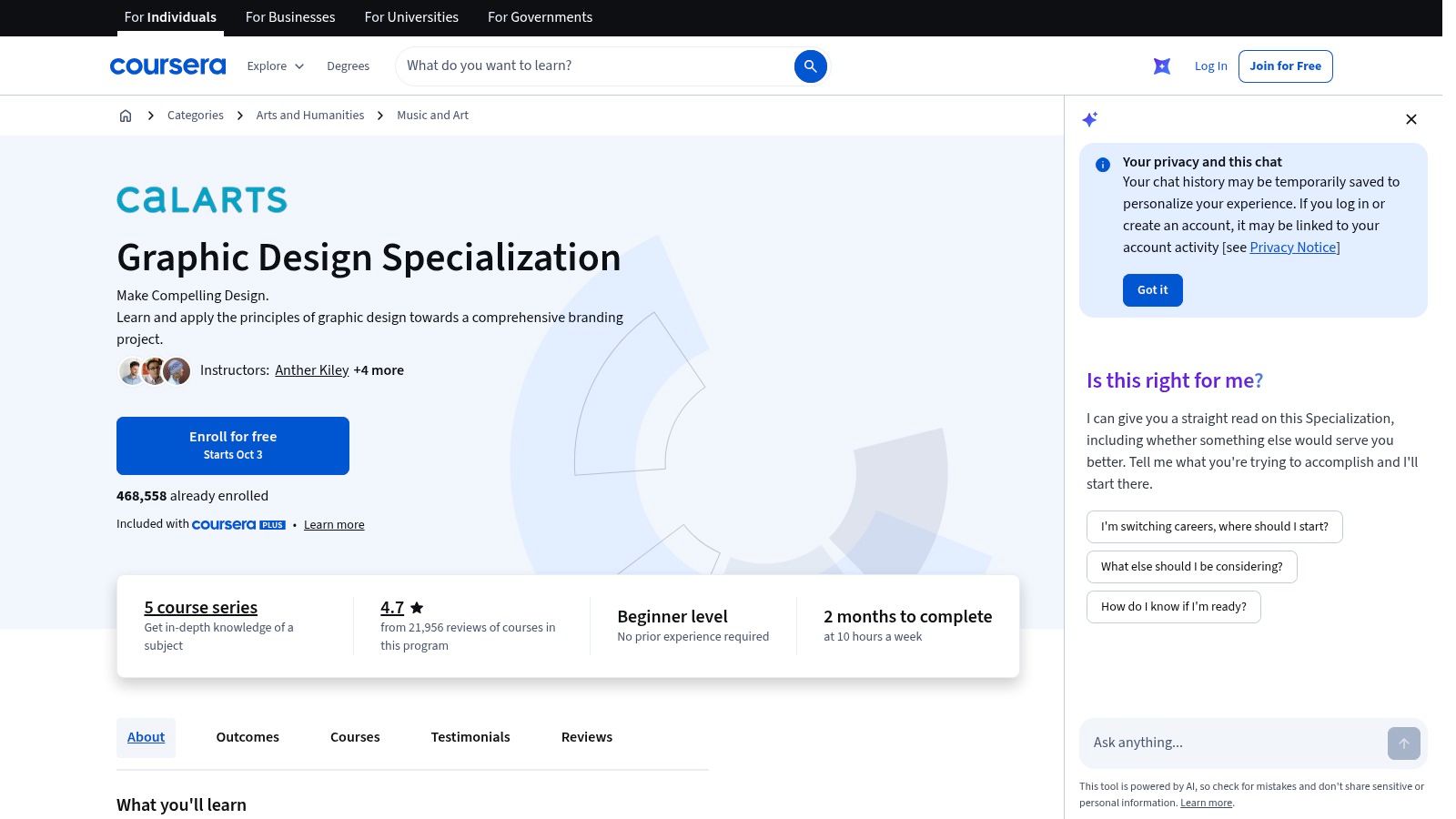Send chat message with arrow button
1456x819 pixels.
point(1404,743)
